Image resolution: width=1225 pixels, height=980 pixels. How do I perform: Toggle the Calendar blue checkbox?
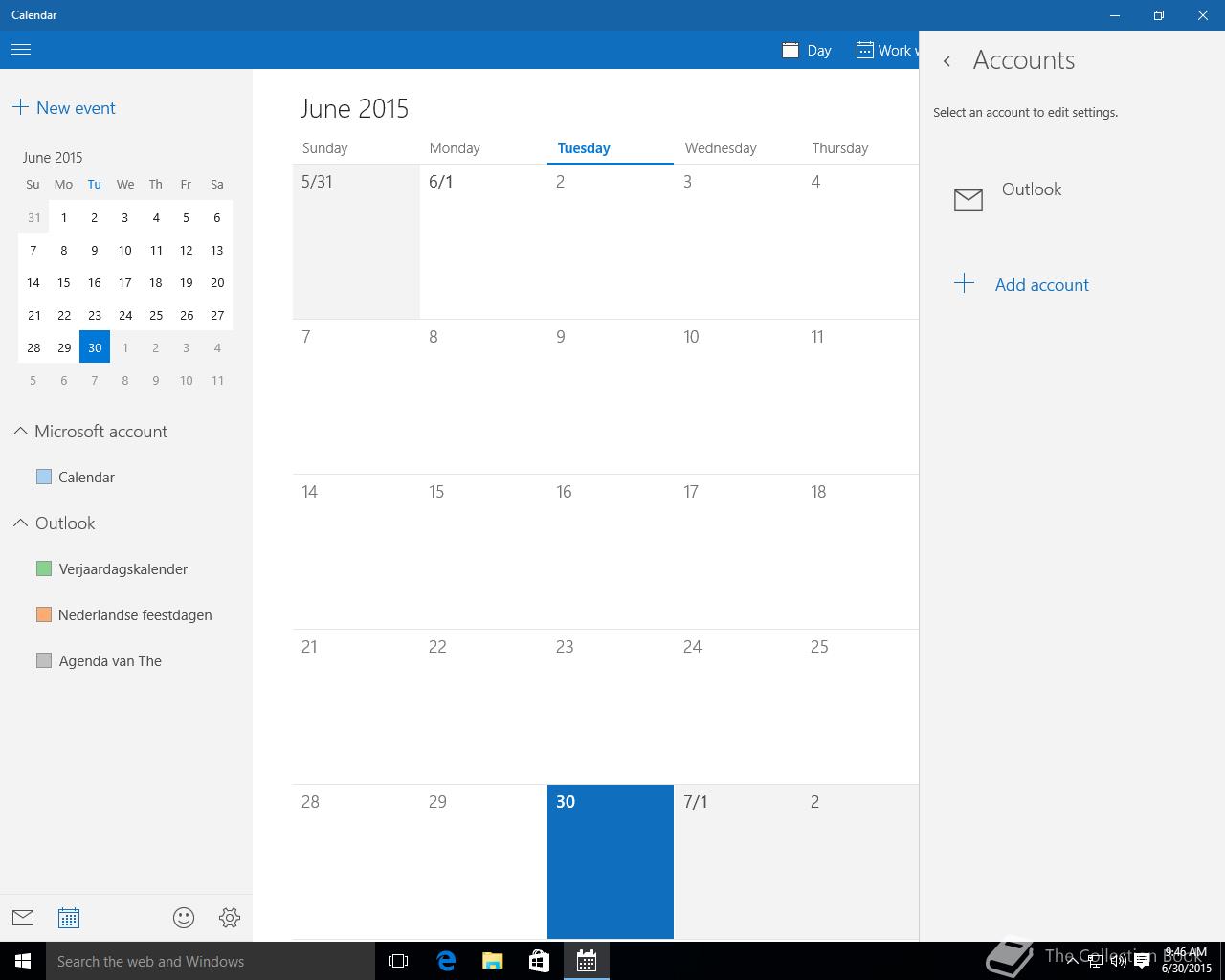[44, 477]
